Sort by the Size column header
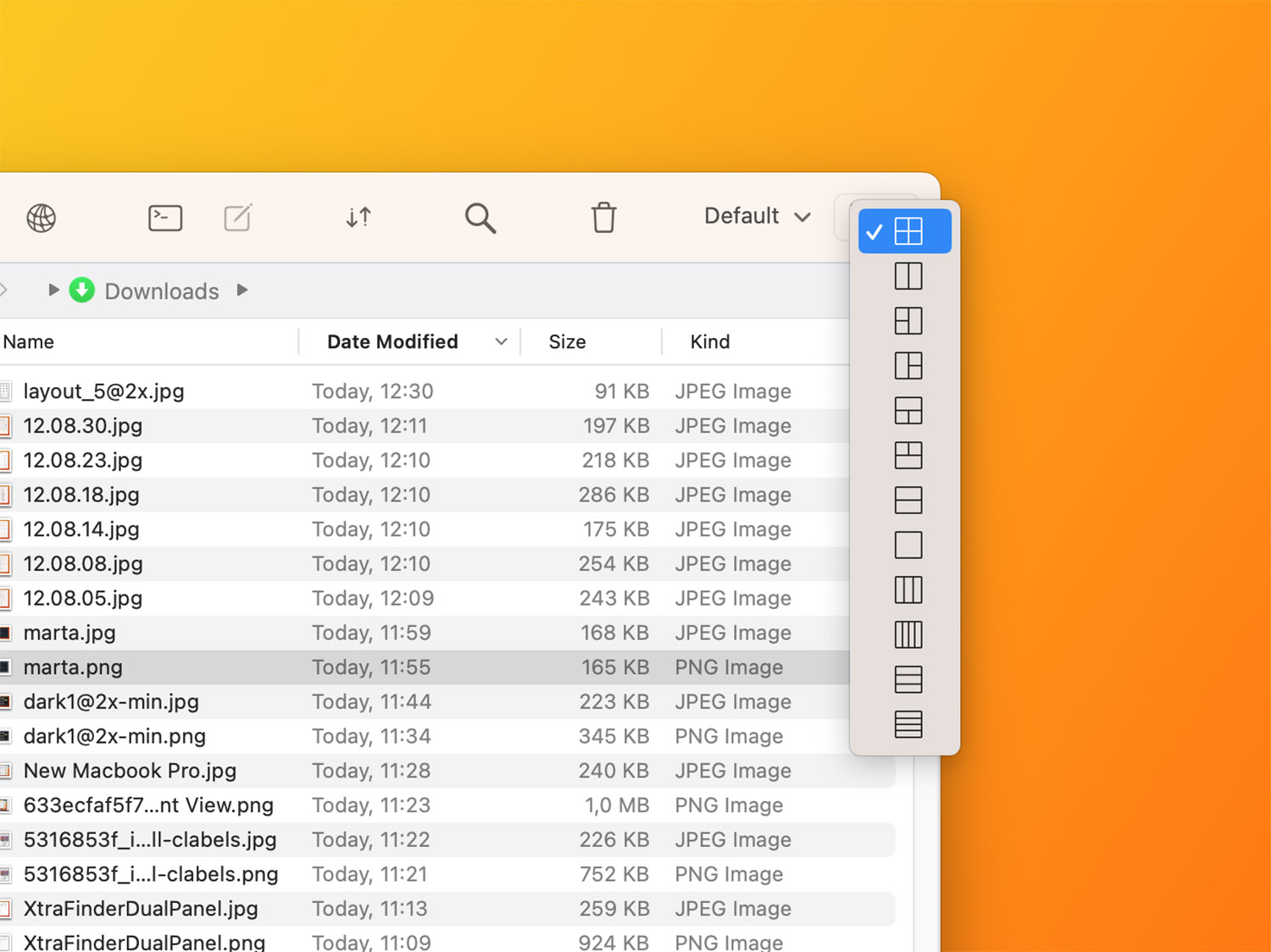1271x952 pixels. point(567,342)
